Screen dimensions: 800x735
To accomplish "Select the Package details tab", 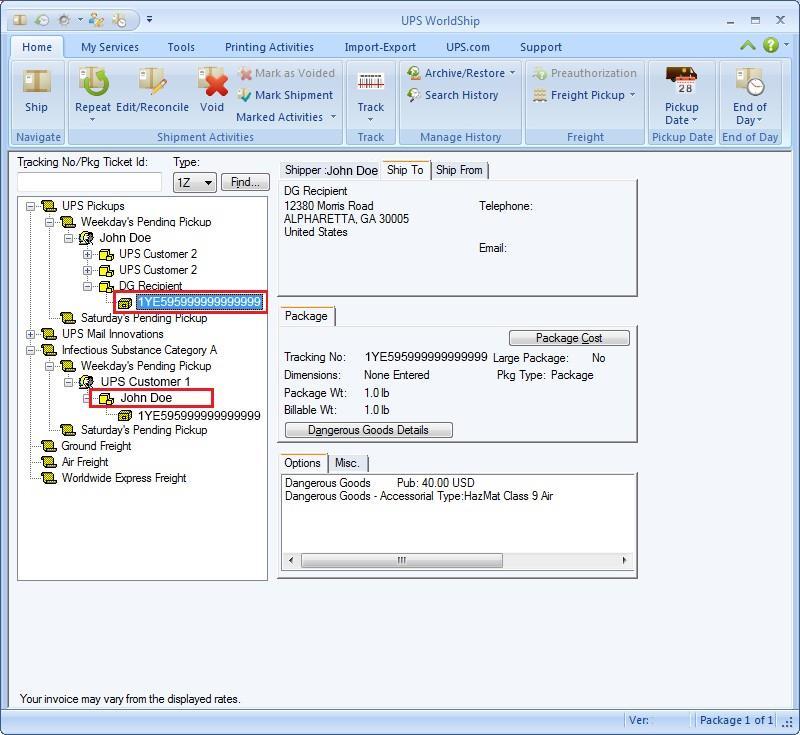I will 307,316.
